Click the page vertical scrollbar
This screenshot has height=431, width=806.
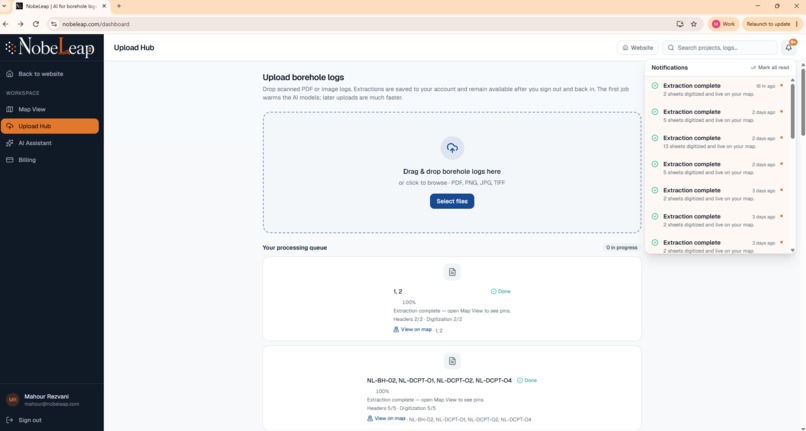tap(803, 100)
